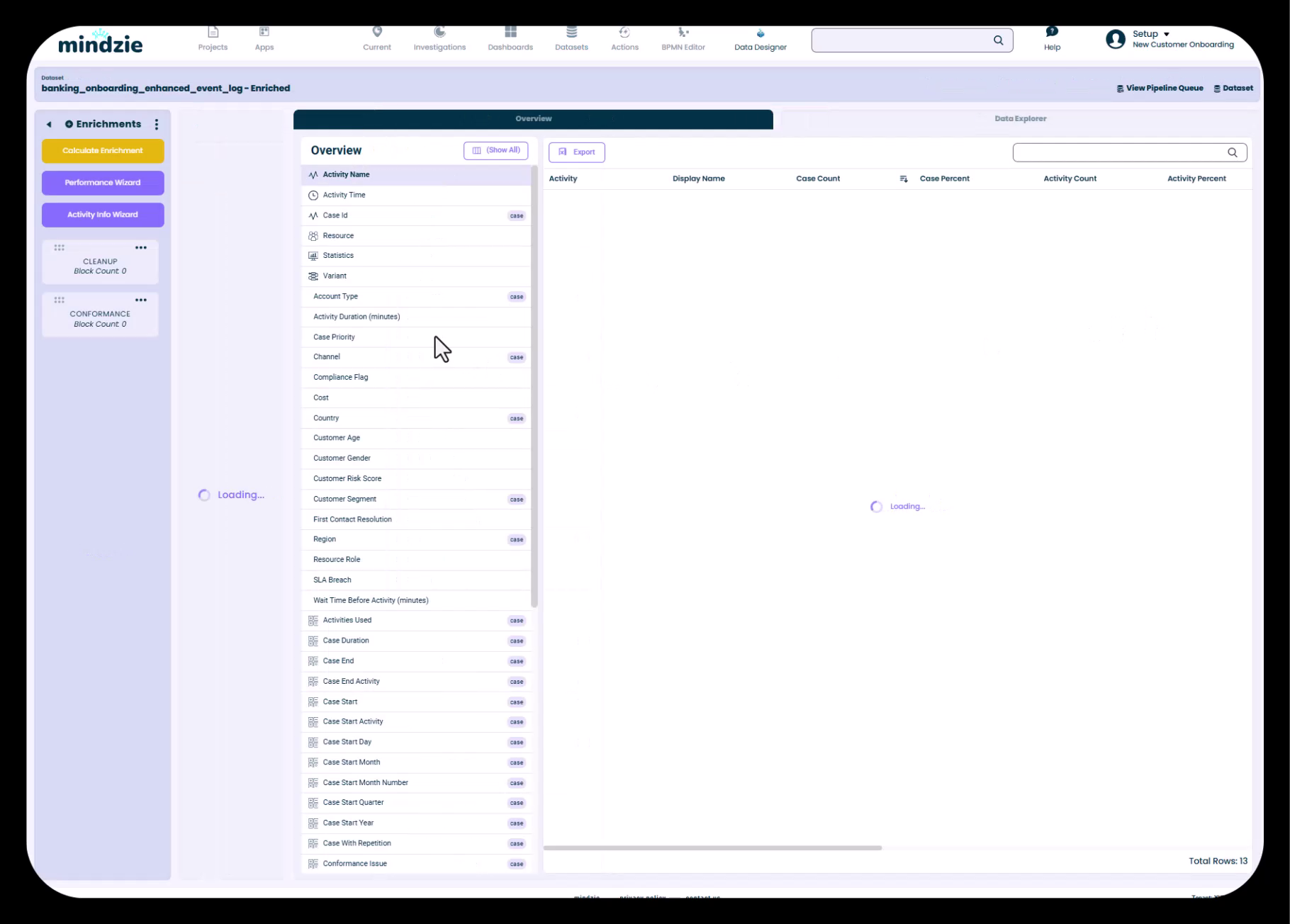Open the Enrichments vertical dots menu

click(157, 125)
